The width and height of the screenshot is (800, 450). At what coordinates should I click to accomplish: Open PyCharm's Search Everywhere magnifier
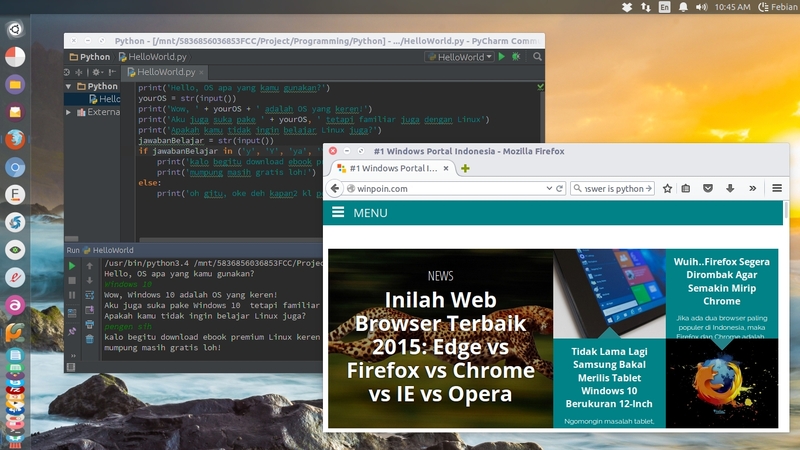pos(537,57)
